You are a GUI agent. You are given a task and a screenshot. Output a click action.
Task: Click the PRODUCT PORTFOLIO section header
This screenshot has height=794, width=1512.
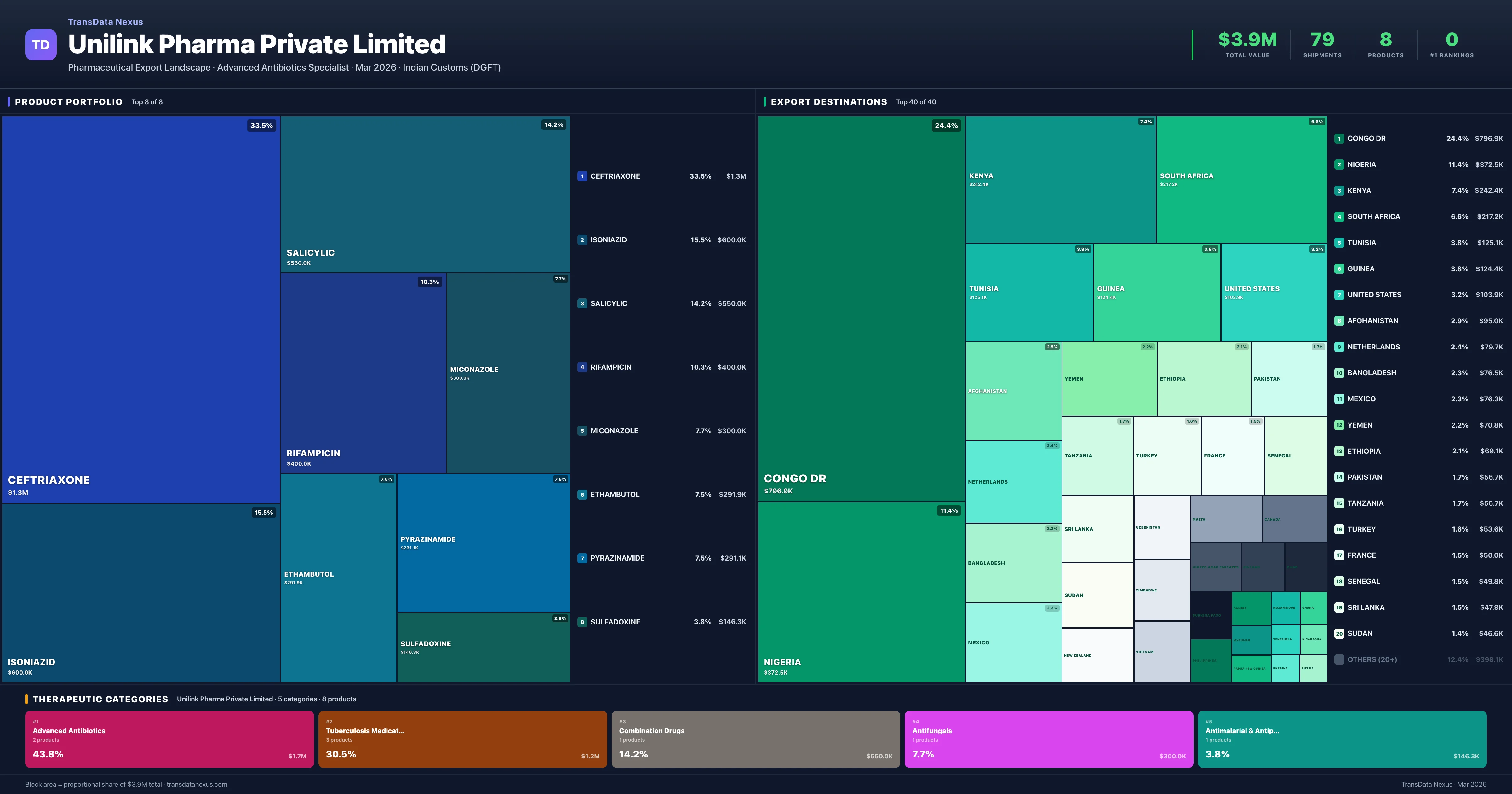point(69,102)
